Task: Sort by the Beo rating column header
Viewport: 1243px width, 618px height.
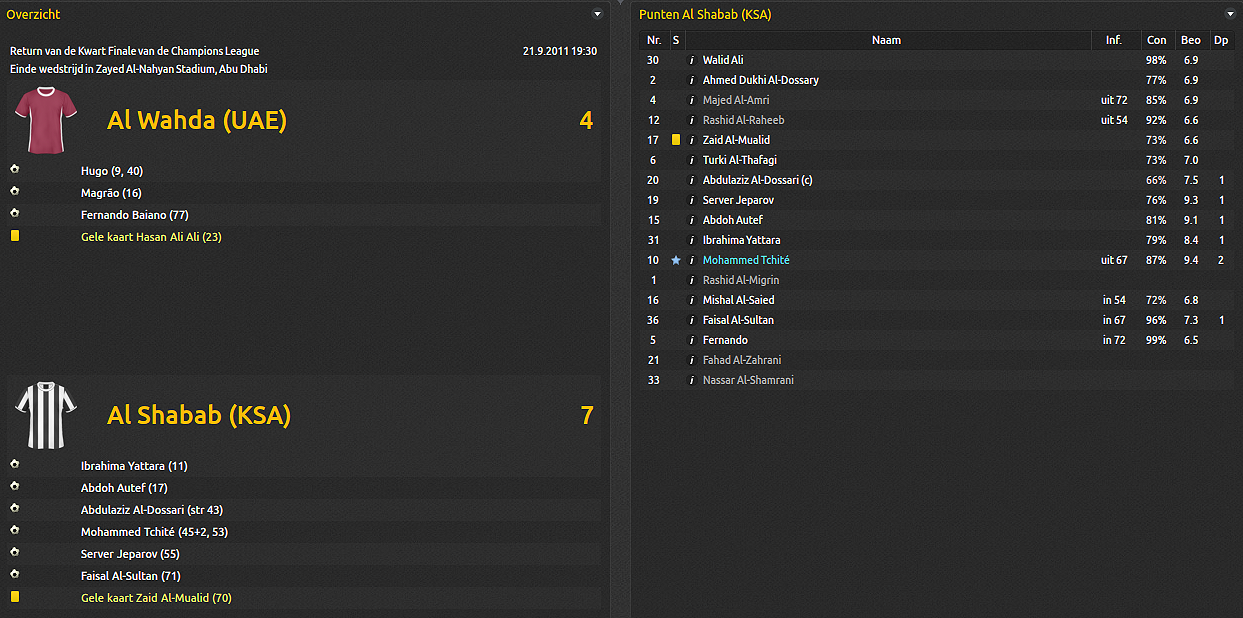Action: [1190, 40]
